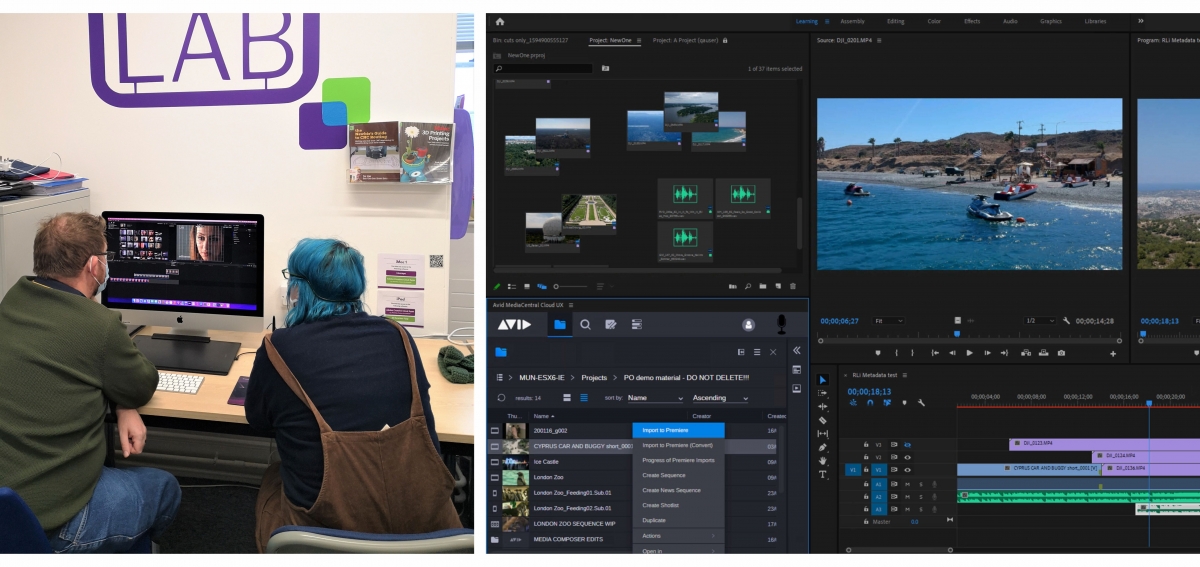
Task: Switch to Color workspace tab
Action: point(934,21)
